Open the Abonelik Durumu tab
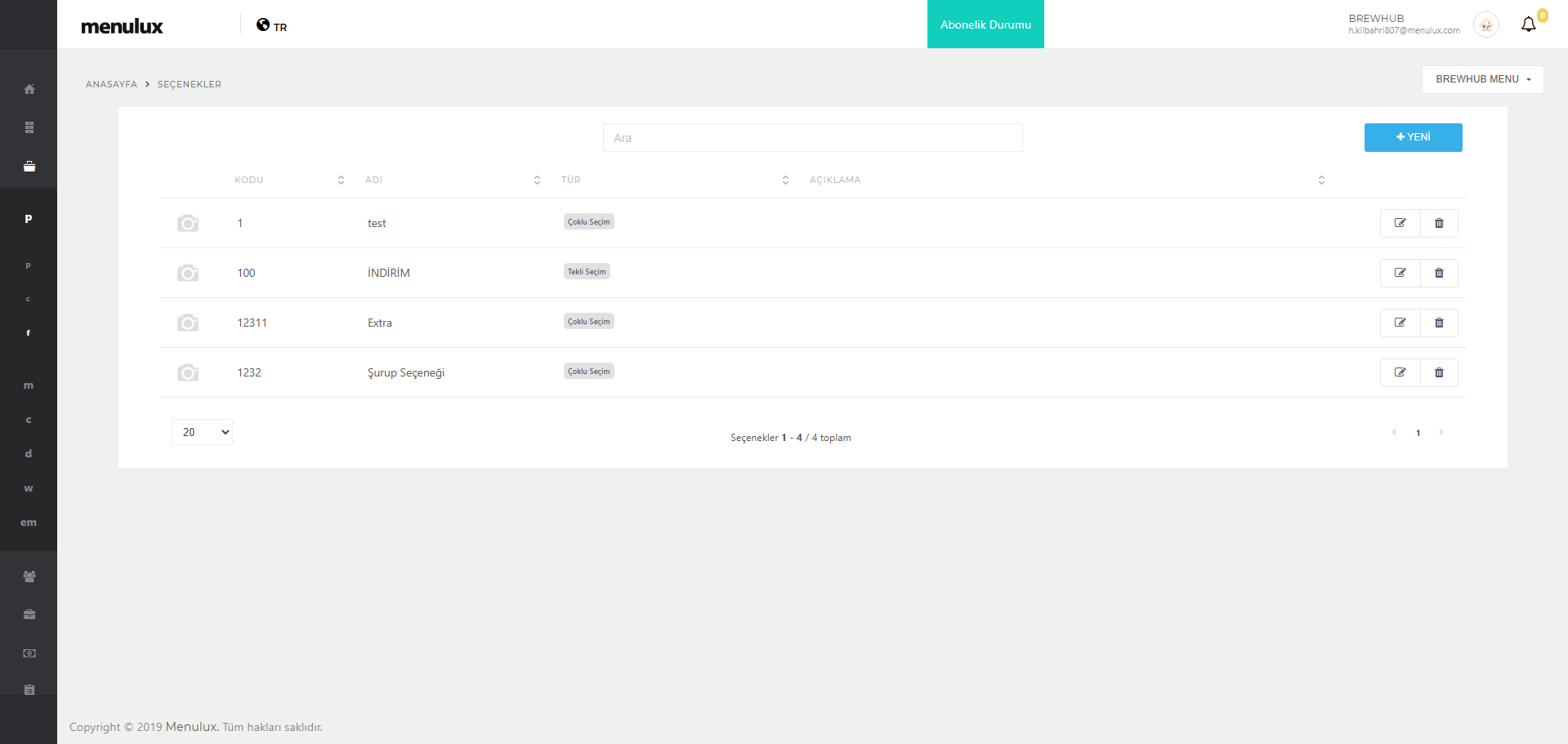The width and height of the screenshot is (1568, 744). 985,25
